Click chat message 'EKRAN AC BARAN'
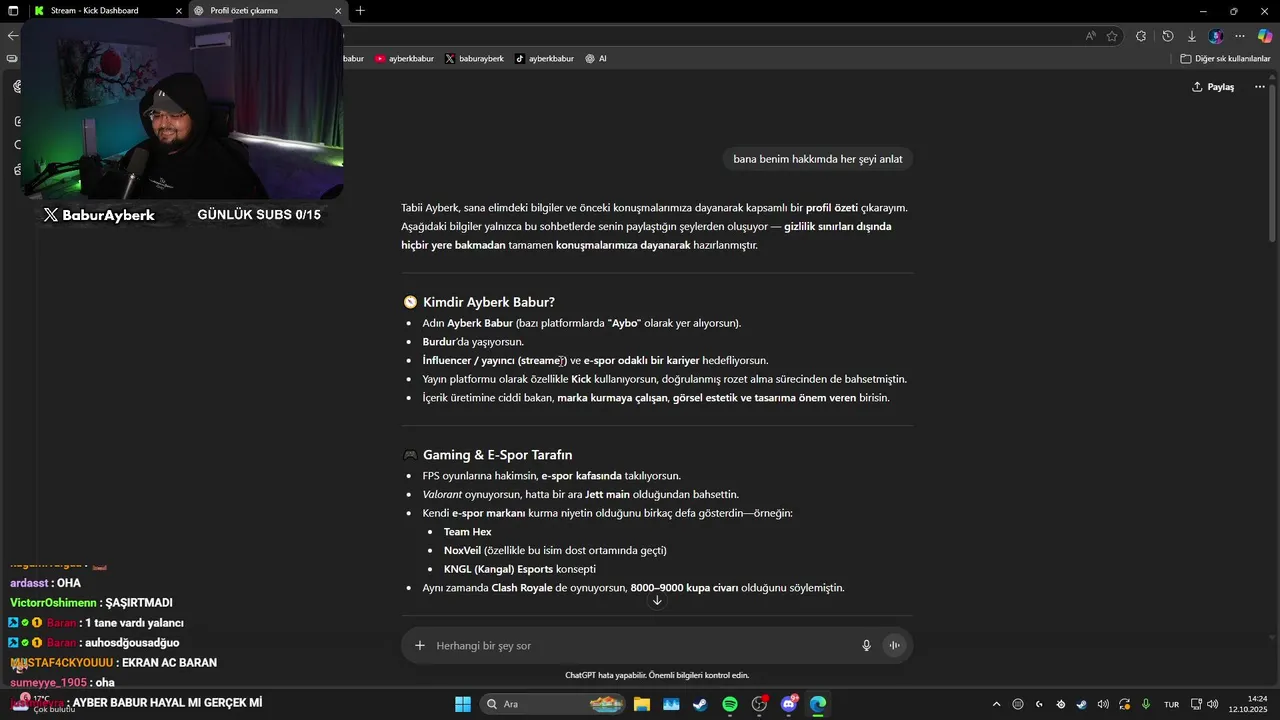The height and width of the screenshot is (720, 1280). click(169, 663)
